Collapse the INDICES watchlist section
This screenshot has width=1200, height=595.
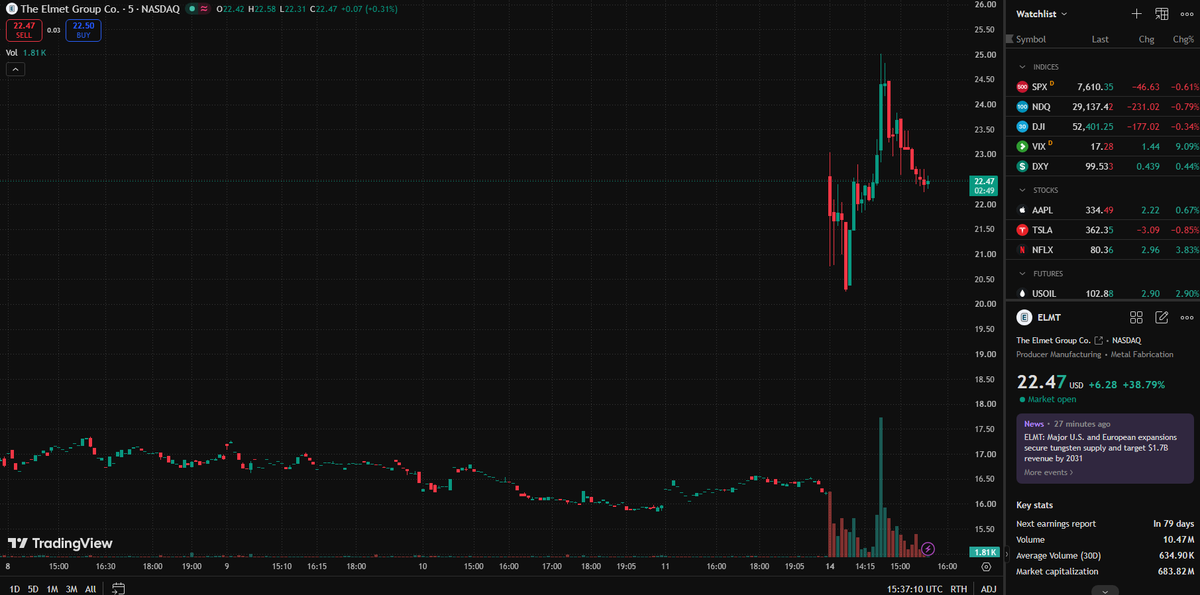click(1022, 67)
